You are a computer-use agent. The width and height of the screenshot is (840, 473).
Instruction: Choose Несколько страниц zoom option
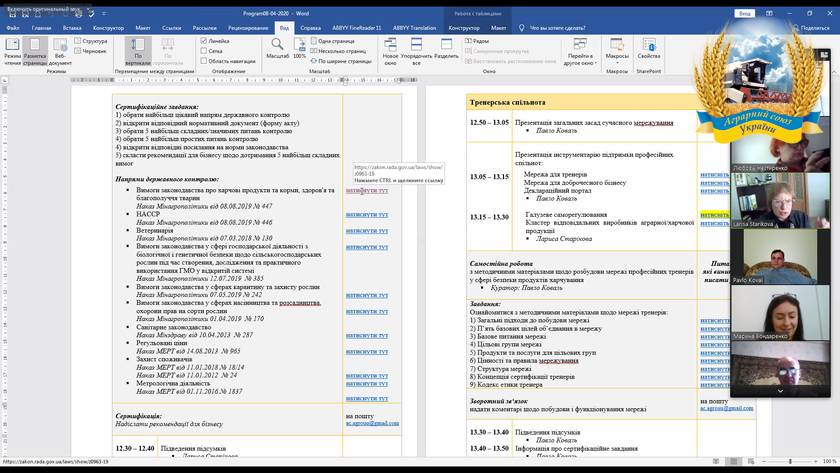338,51
